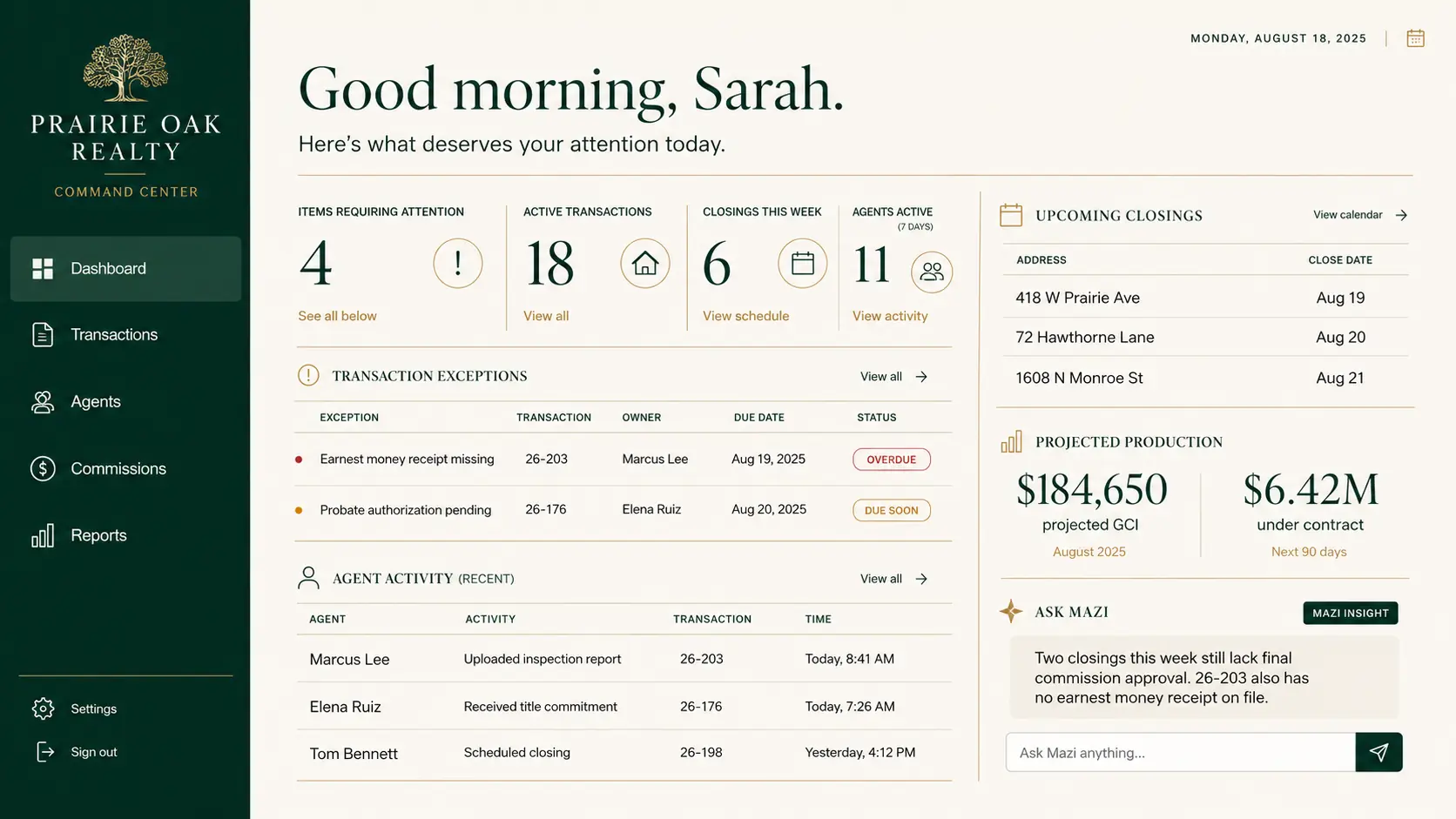Click the DUE SOON status badge
Screen dimensions: 1456x819
tap(892, 510)
